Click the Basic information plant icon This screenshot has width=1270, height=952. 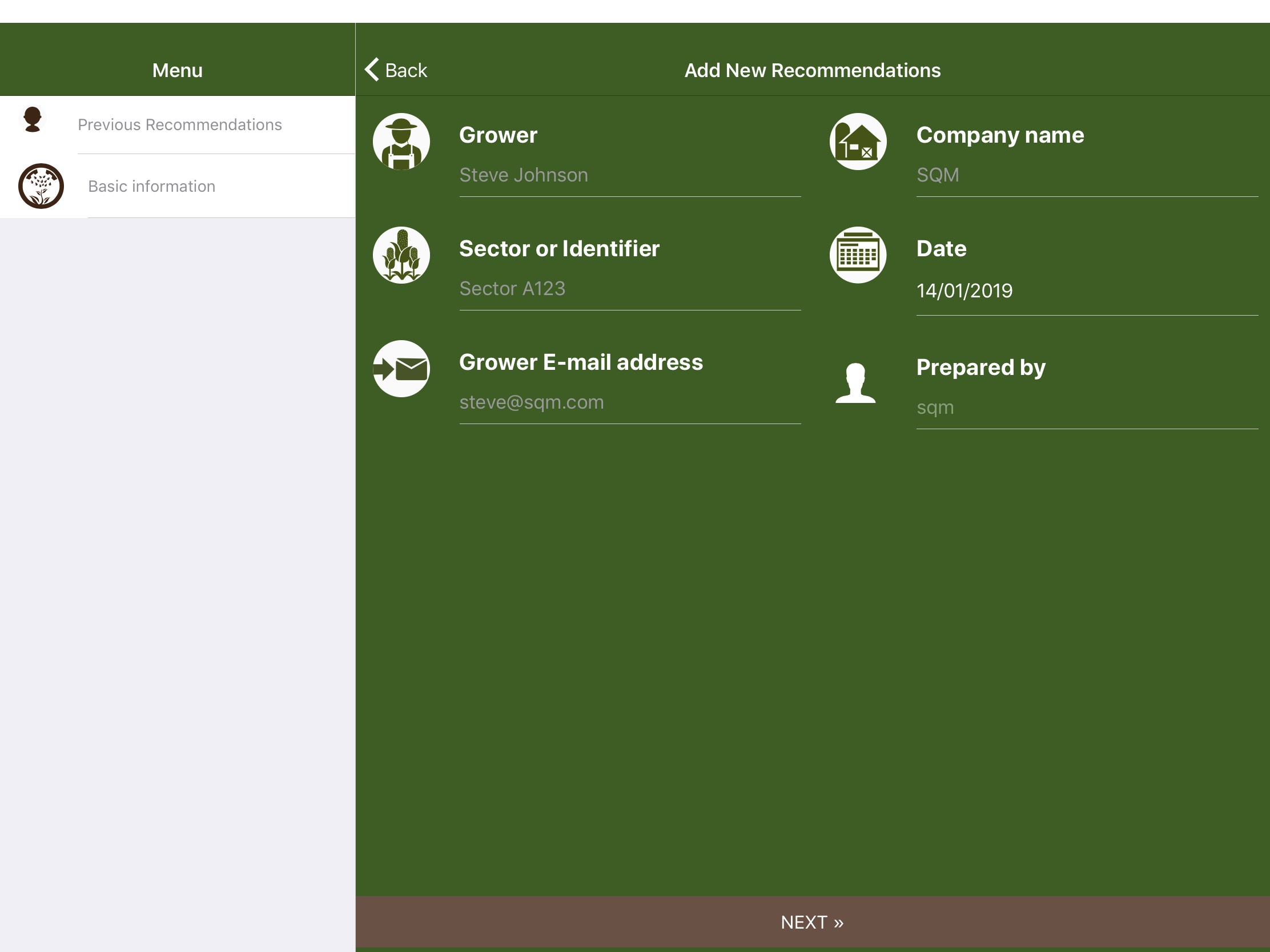[41, 186]
